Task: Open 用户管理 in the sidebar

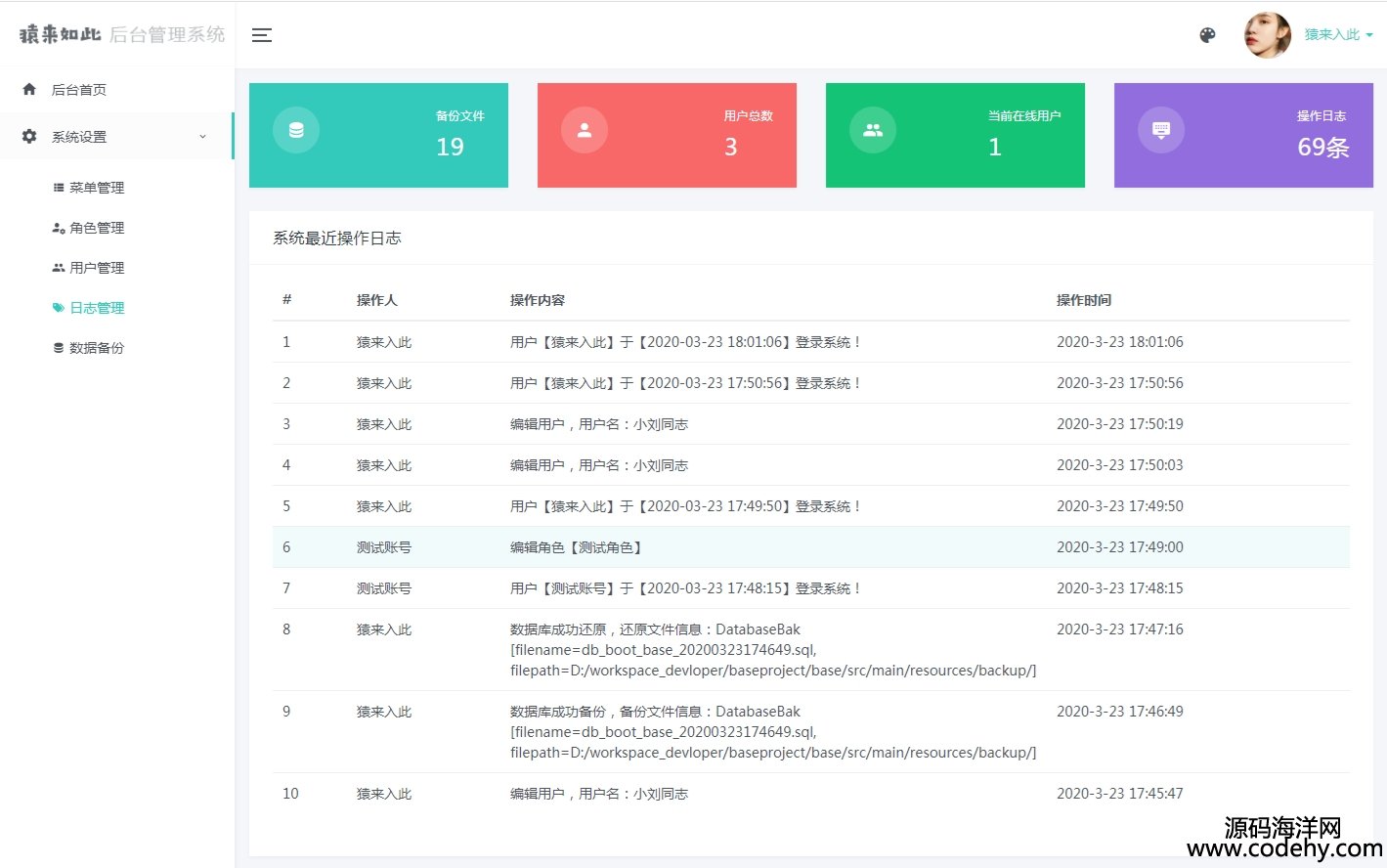Action: pos(97,268)
